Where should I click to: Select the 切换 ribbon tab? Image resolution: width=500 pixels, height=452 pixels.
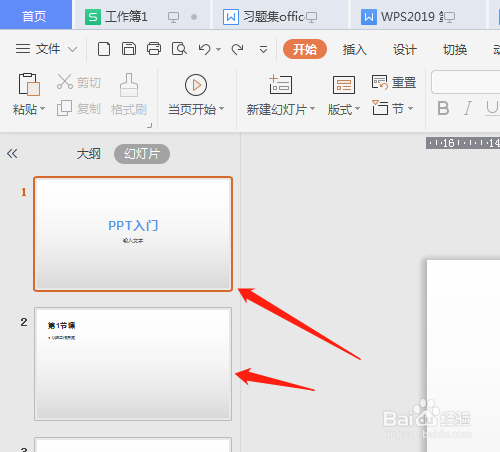tap(455, 50)
